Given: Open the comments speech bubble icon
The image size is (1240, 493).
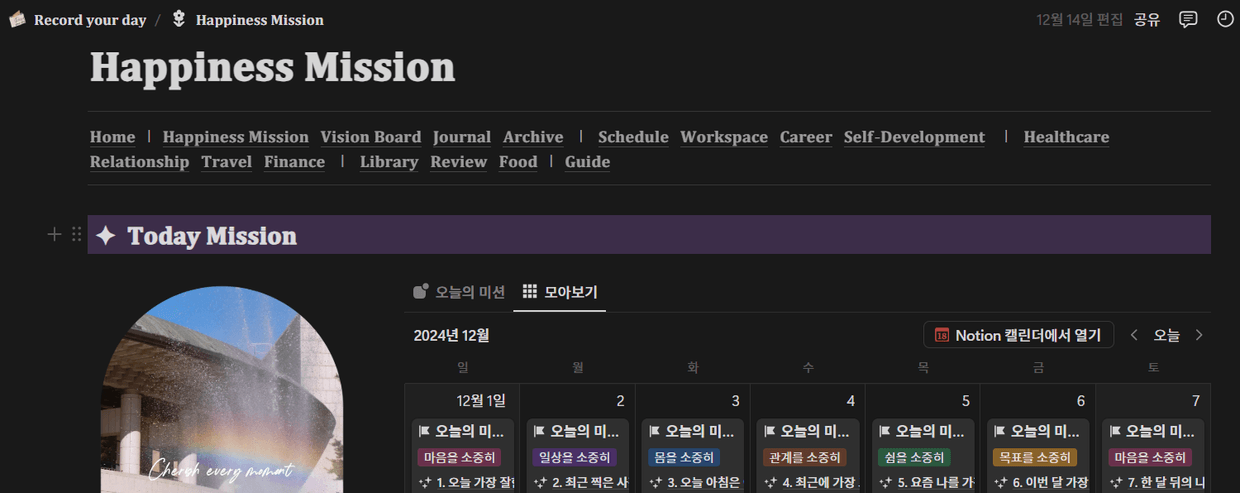Looking at the screenshot, I should (x=1188, y=20).
